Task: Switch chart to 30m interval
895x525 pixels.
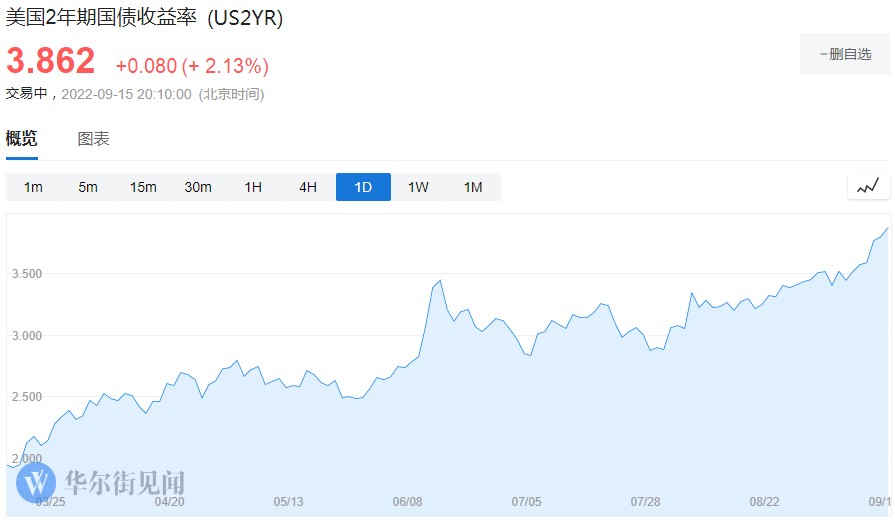Action: point(198,187)
